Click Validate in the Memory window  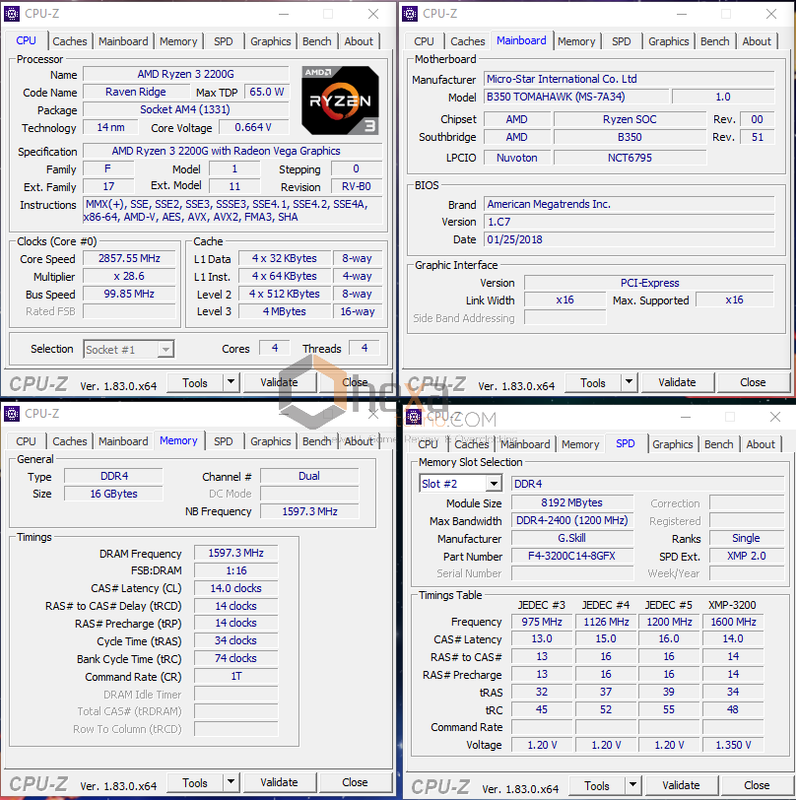279,783
